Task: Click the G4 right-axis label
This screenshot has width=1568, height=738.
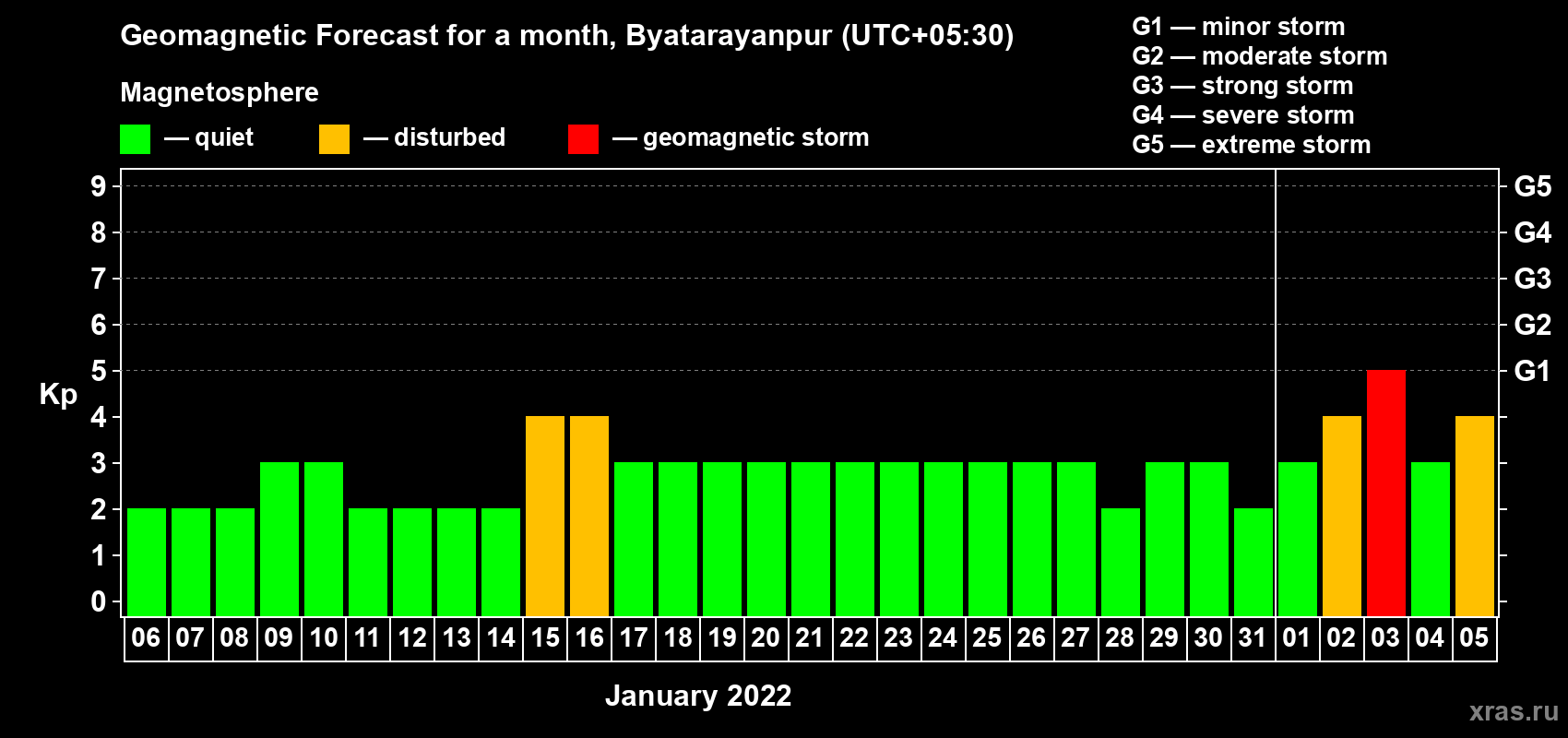Action: click(1532, 232)
